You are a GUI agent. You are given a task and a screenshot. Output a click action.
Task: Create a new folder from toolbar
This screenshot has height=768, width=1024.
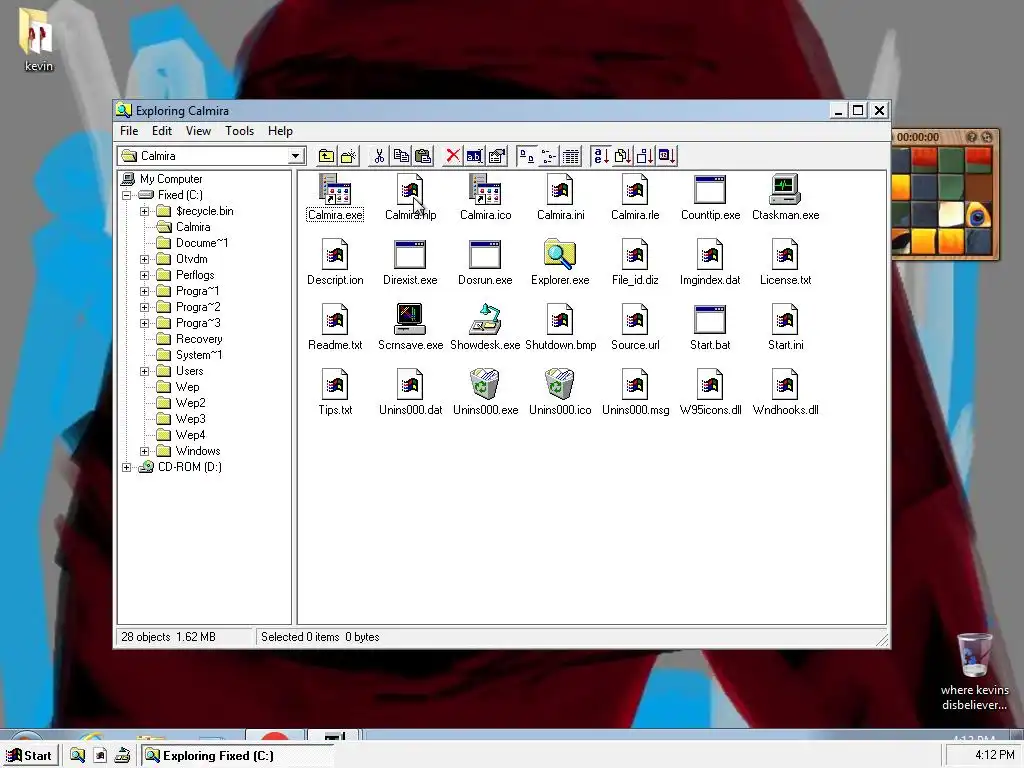(348, 156)
